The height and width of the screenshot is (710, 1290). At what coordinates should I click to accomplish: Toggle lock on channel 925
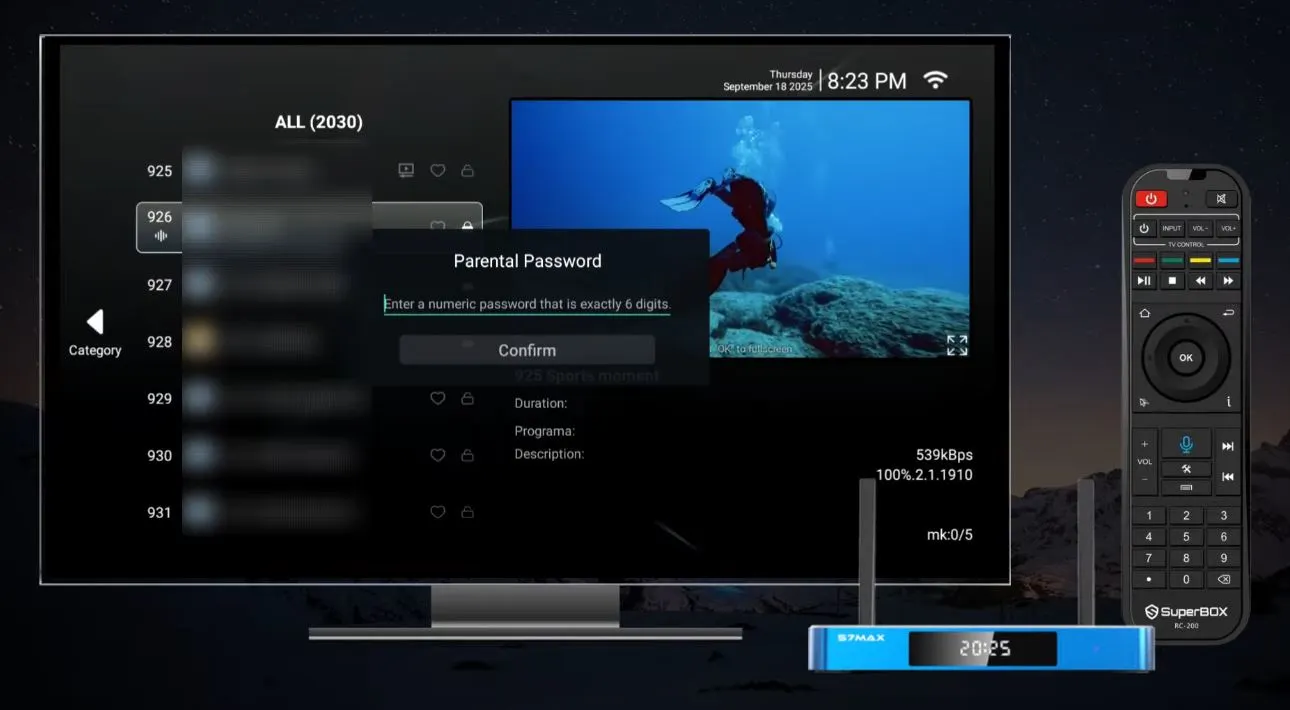click(467, 171)
